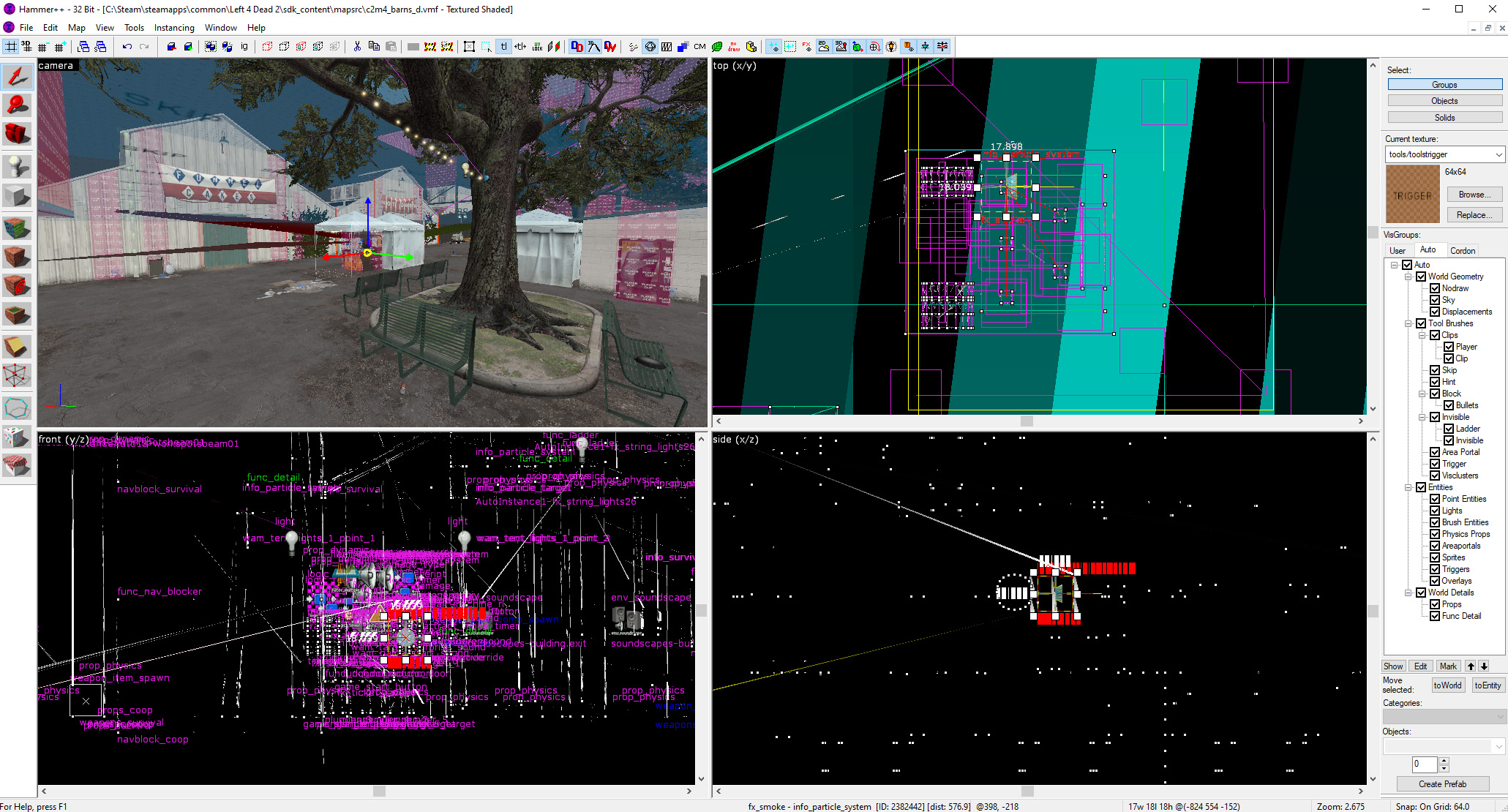The height and width of the screenshot is (812, 1508).
Task: Click the cut scissors icon
Action: pyautogui.click(x=357, y=47)
